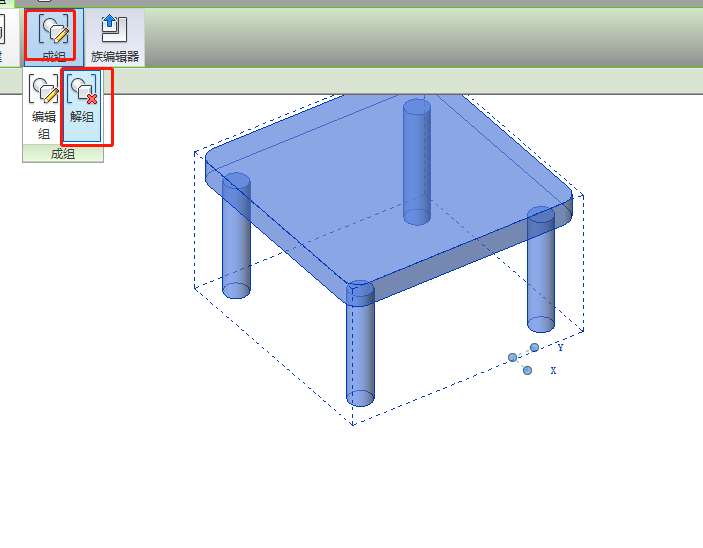This screenshot has height=548, width=703.
Task: Click the front table leg cylinder
Action: [360, 344]
